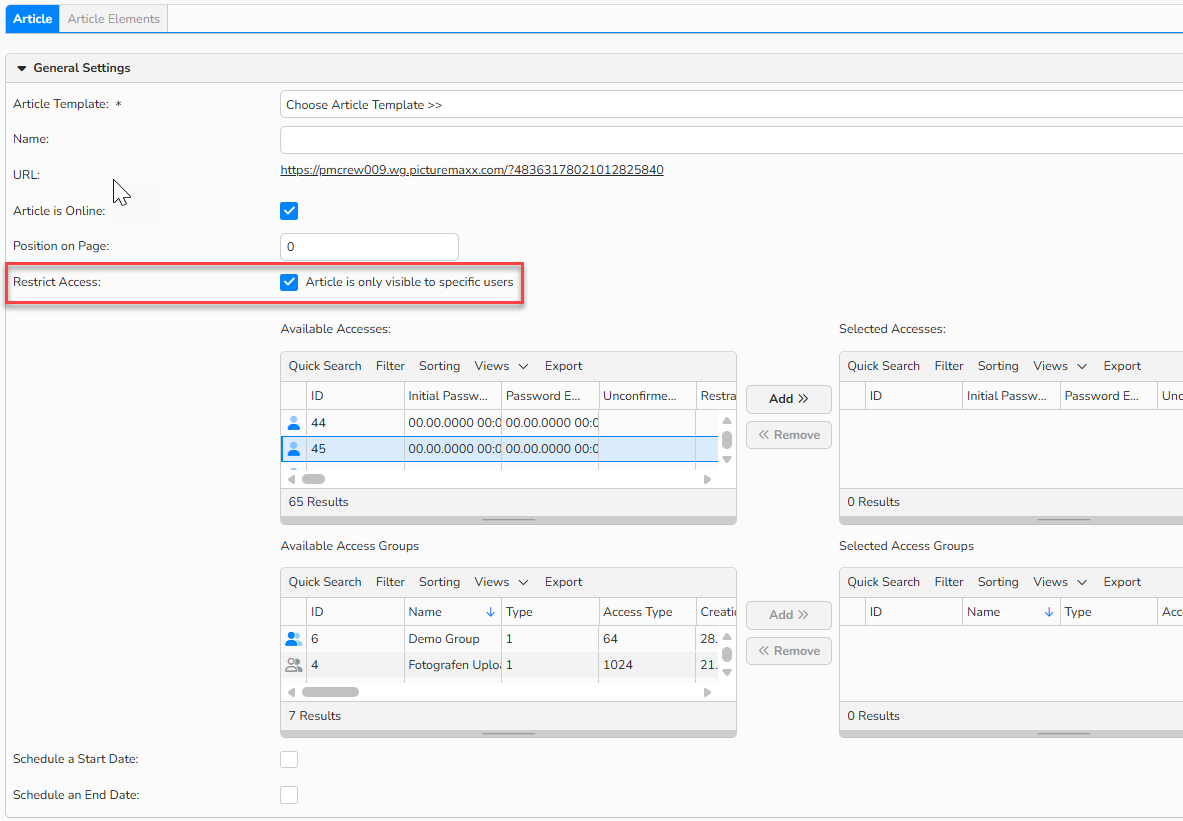This screenshot has width=1183, height=821.
Task: Enable Schedule a Start Date checkbox
Action: coord(289,759)
